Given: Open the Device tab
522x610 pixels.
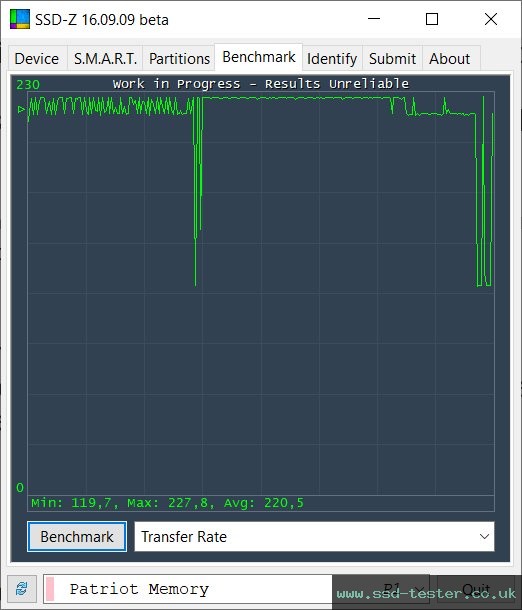Looking at the screenshot, I should (x=37, y=59).
